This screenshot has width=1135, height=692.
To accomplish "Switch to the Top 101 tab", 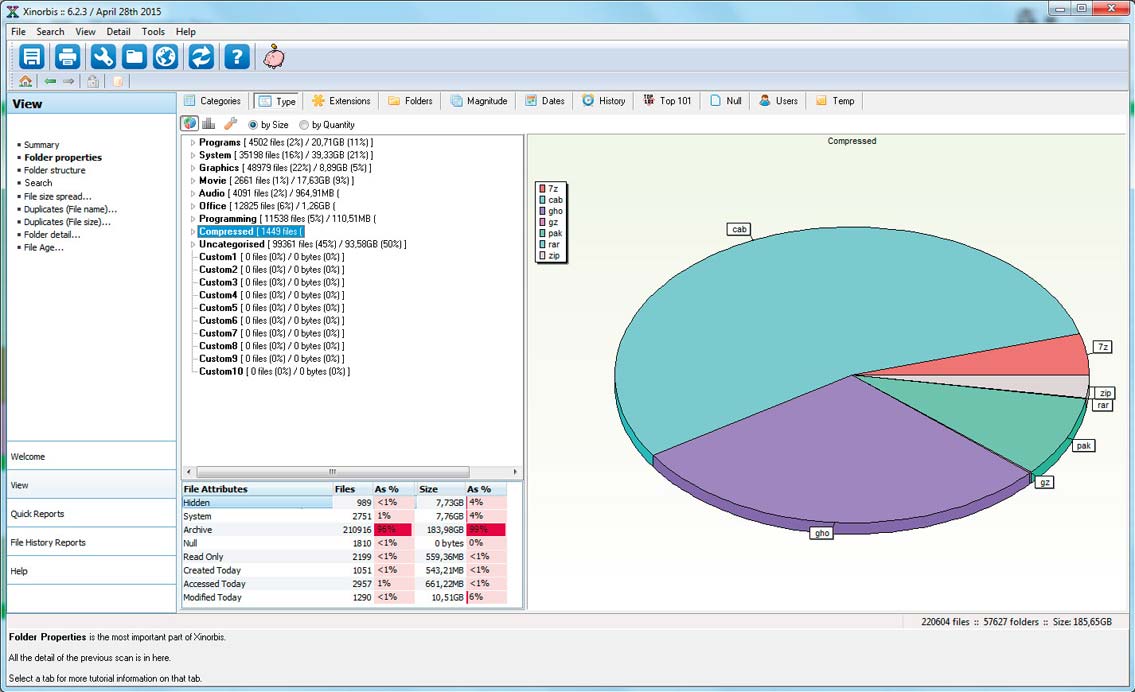I will [667, 101].
